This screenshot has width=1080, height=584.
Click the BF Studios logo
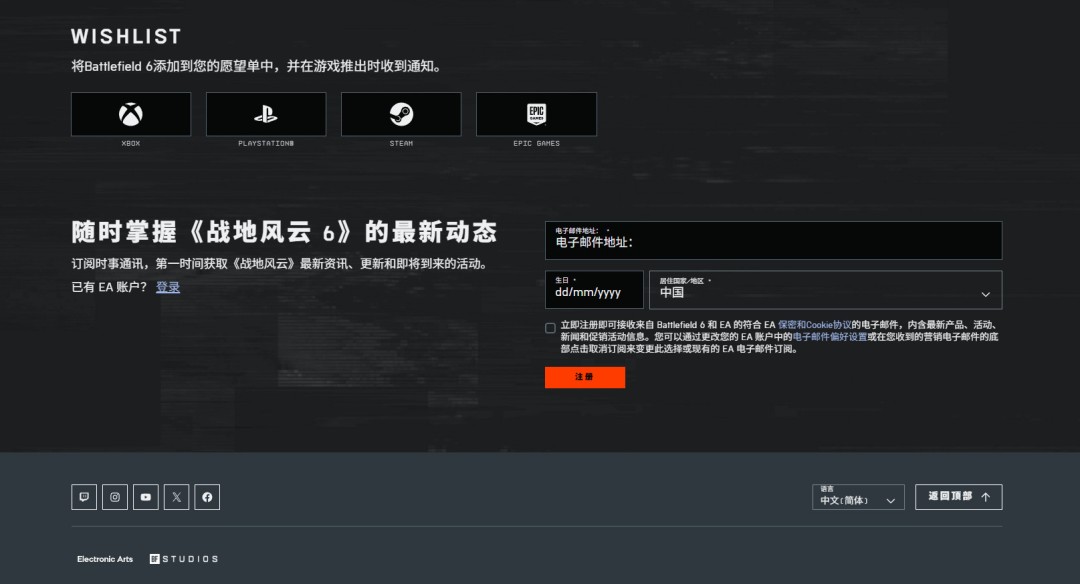(x=185, y=559)
